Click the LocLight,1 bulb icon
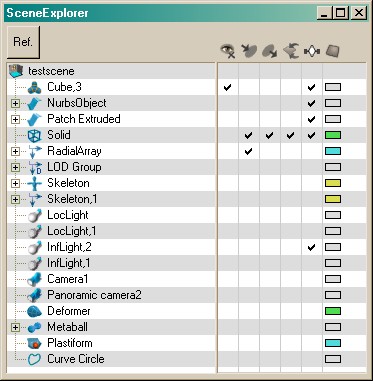Screen dimensions: 373x381 tap(35, 231)
